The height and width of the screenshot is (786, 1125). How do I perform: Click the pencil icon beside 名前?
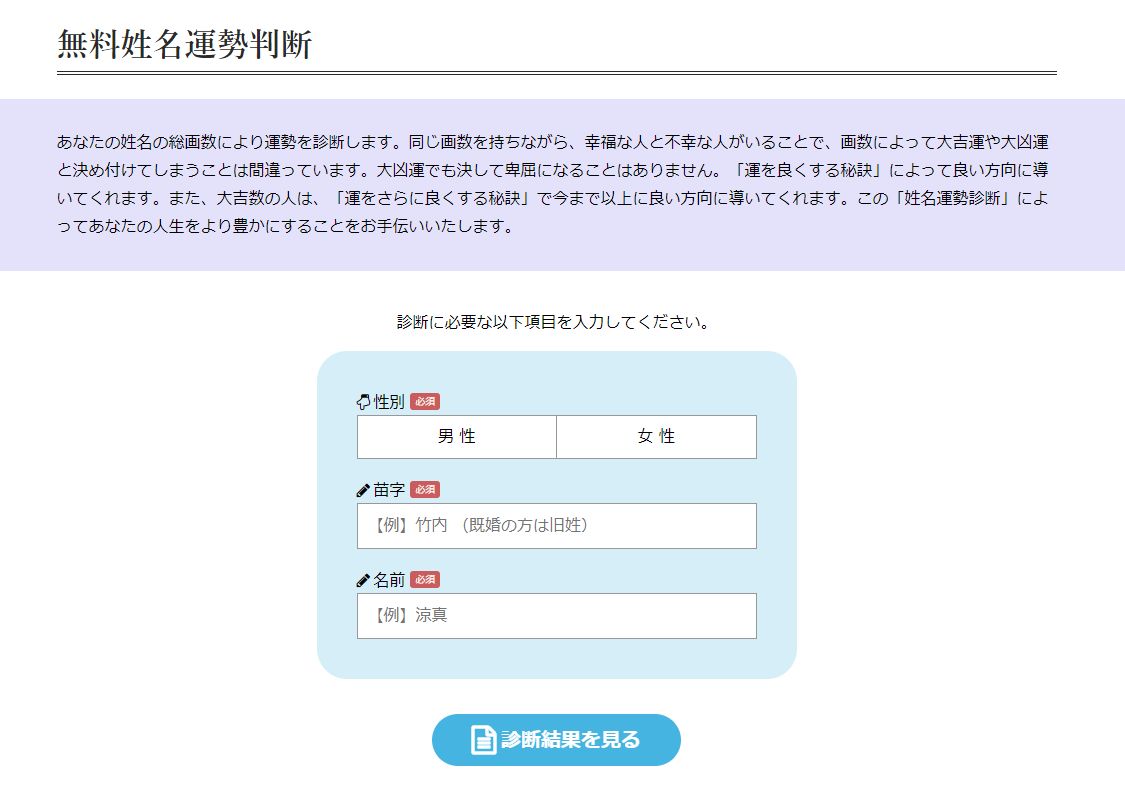tap(364, 580)
